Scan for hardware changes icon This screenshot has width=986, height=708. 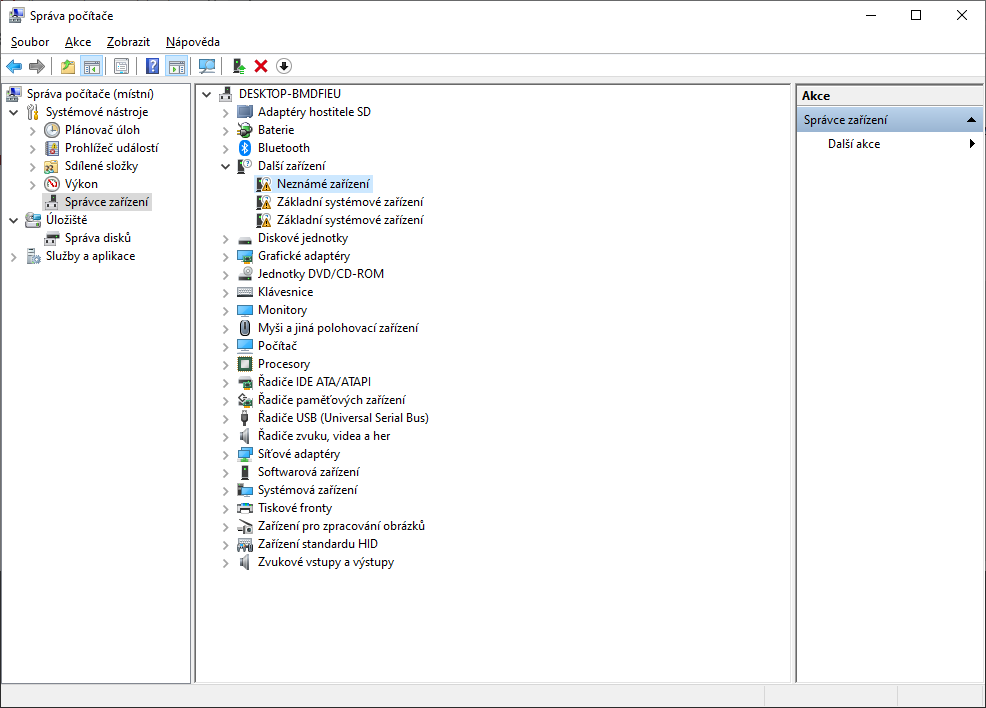pyautogui.click(x=207, y=66)
